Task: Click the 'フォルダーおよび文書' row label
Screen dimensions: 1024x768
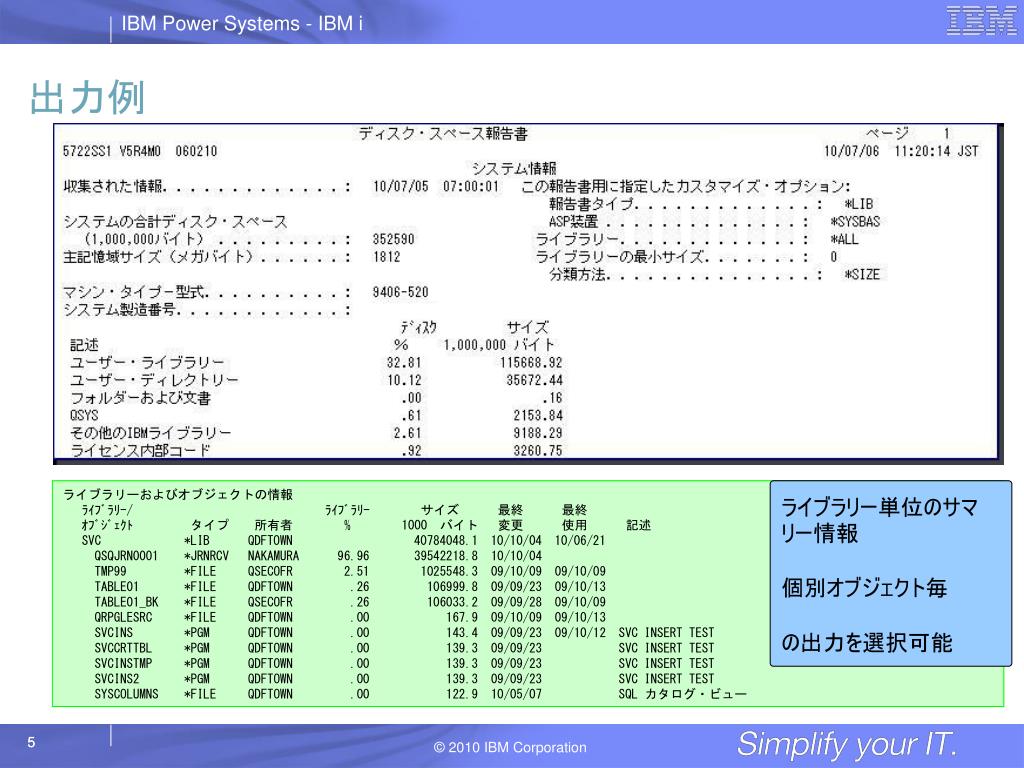Action: click(140, 398)
